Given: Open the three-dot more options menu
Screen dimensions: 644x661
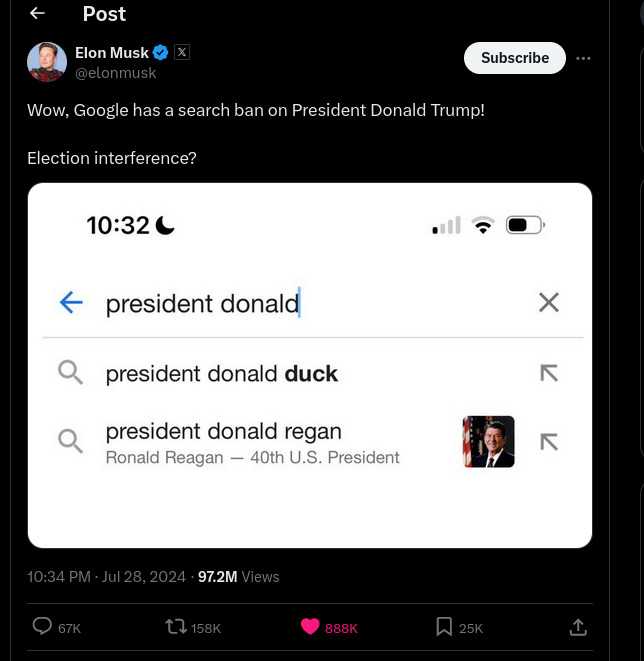Looking at the screenshot, I should coord(584,58).
